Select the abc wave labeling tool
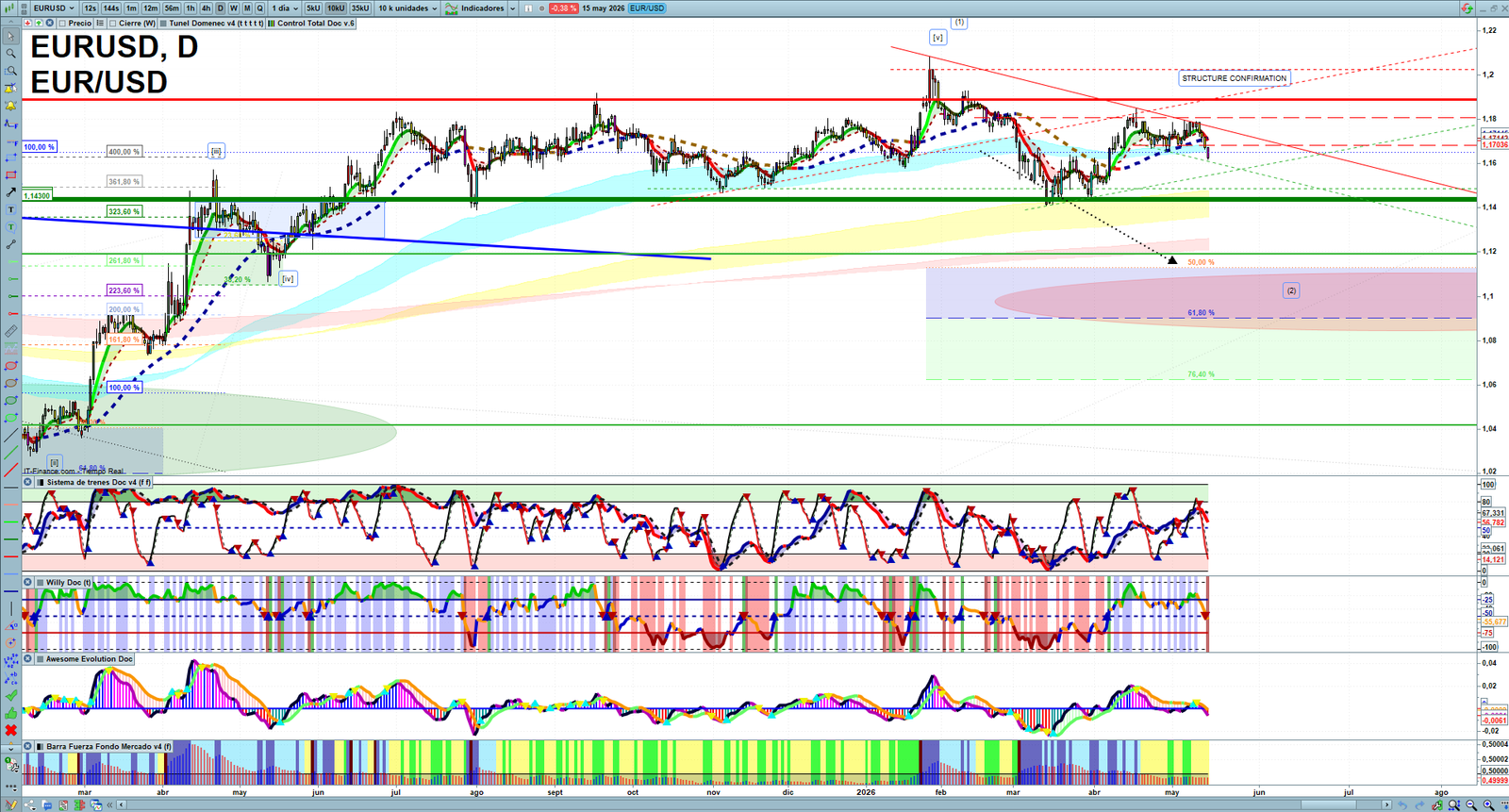Image resolution: width=1509 pixels, height=812 pixels. pyautogui.click(x=10, y=677)
